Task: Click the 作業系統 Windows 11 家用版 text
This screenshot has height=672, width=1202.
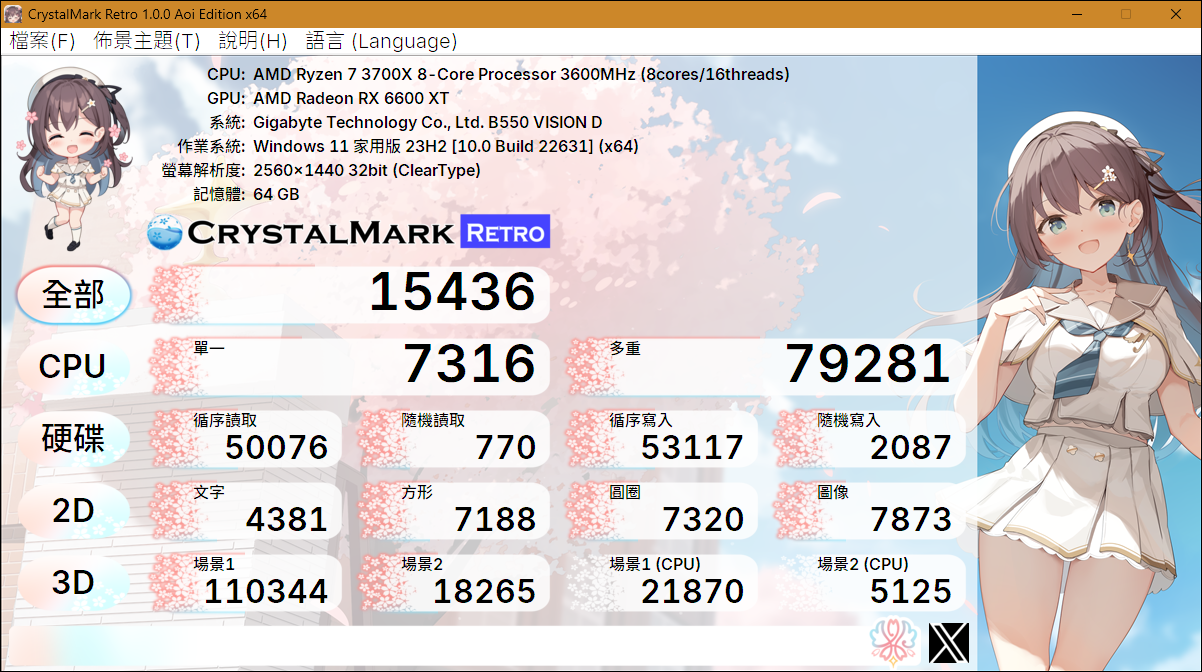Action: click(446, 146)
